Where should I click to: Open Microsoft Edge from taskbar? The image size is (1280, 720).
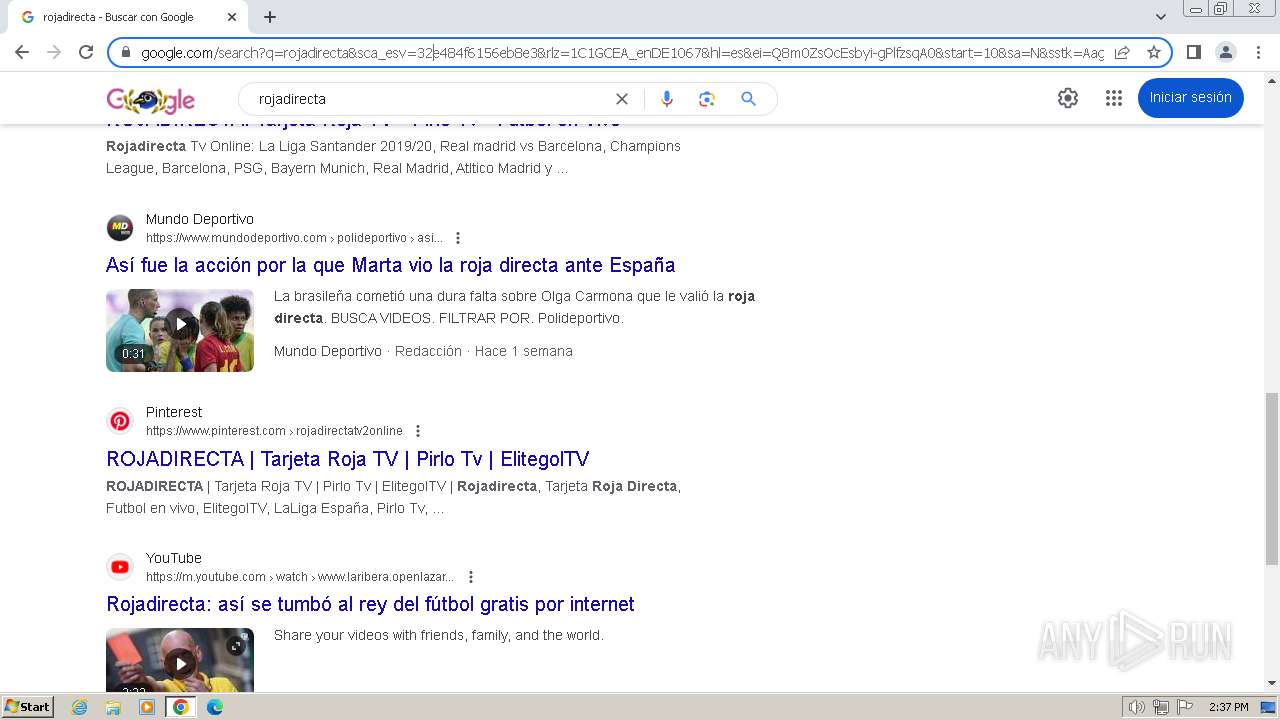tap(215, 707)
